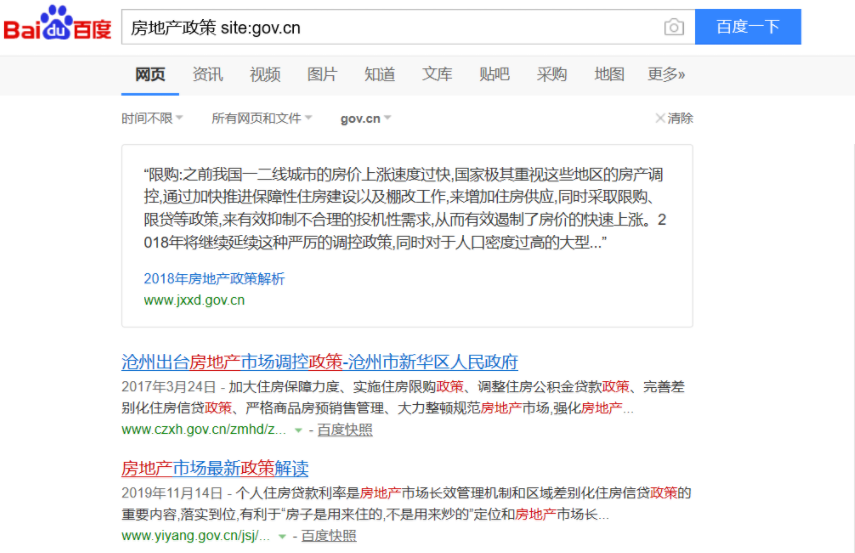
Task: Open the 沧州出台房地产市场调控政策 result
Action: click(320, 362)
